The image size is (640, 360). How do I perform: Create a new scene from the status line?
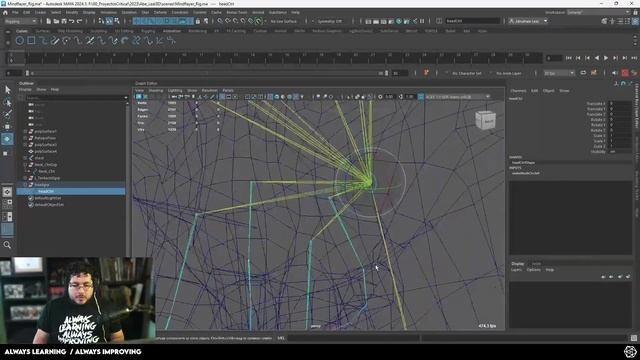[48, 21]
